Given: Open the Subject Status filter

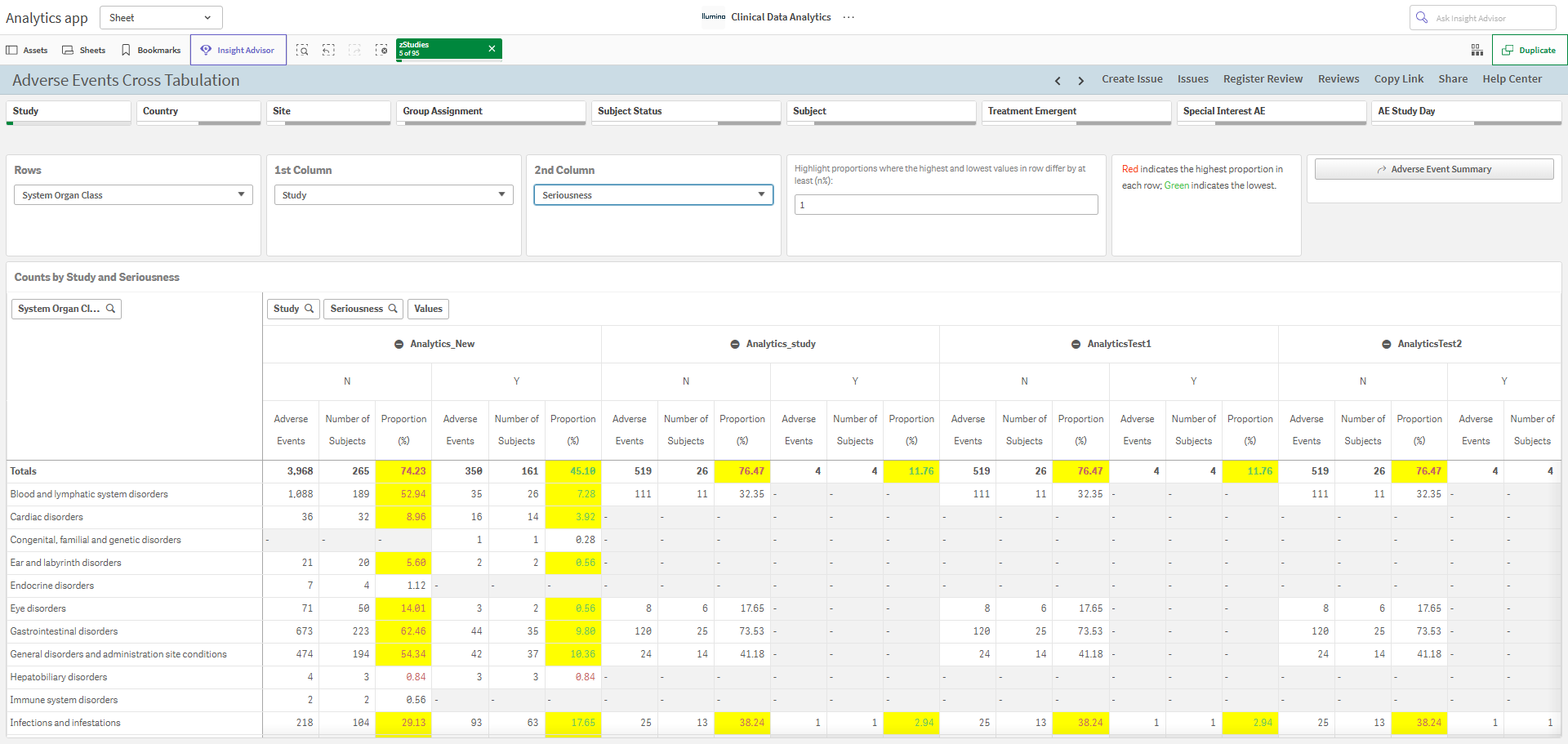Looking at the screenshot, I should [x=686, y=112].
